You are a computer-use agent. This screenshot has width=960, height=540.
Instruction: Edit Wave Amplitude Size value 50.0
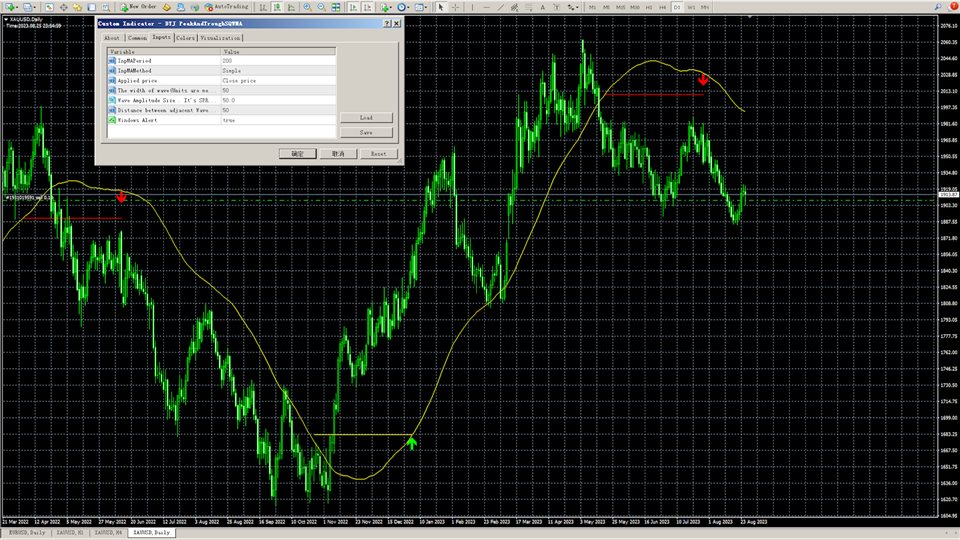(x=278, y=100)
